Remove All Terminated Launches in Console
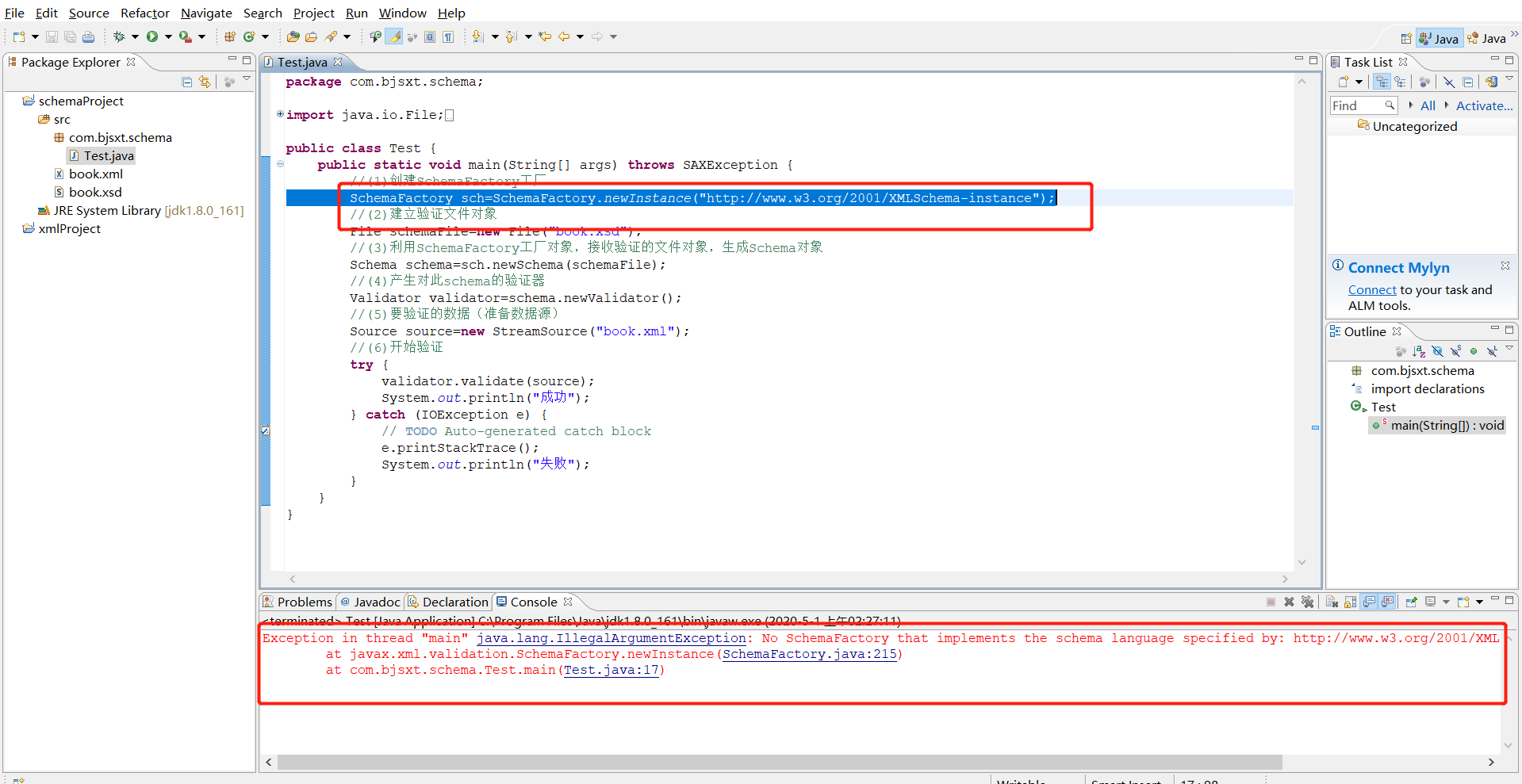 coord(1308,602)
